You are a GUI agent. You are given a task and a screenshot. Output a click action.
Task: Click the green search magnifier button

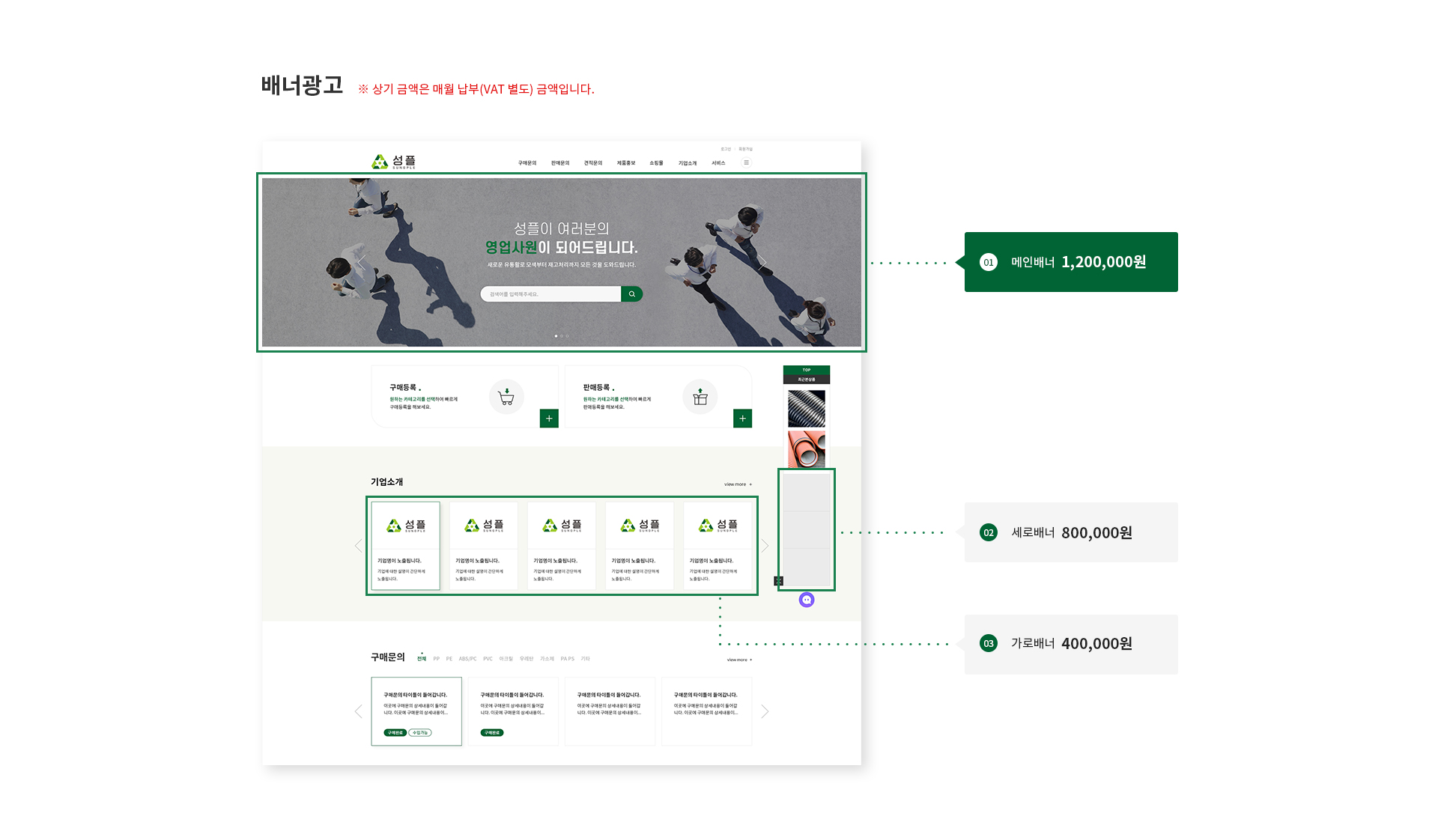631,294
